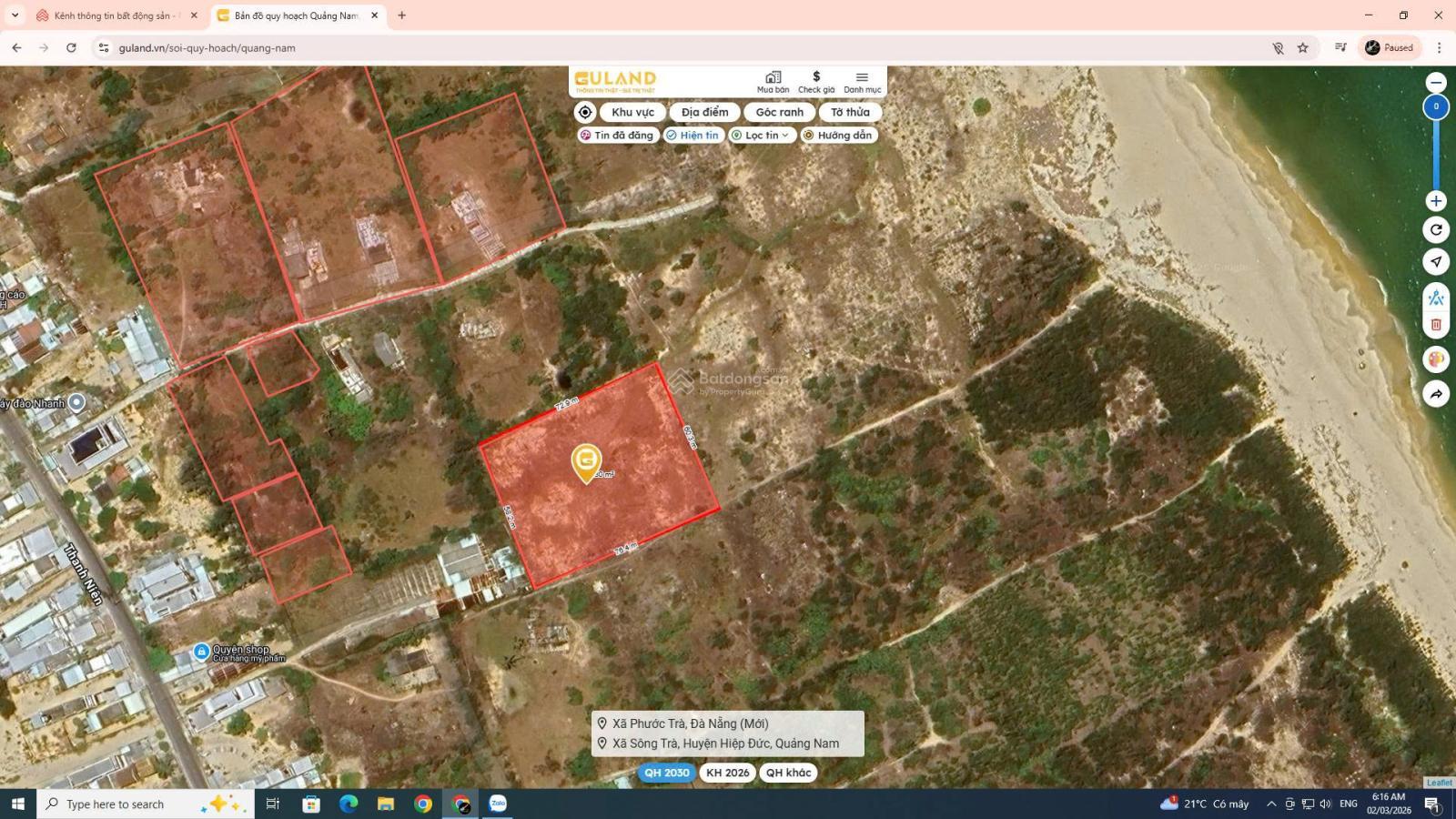Screen dimensions: 1456x819
Task: Select the QH khác planning tab
Action: [788, 773]
